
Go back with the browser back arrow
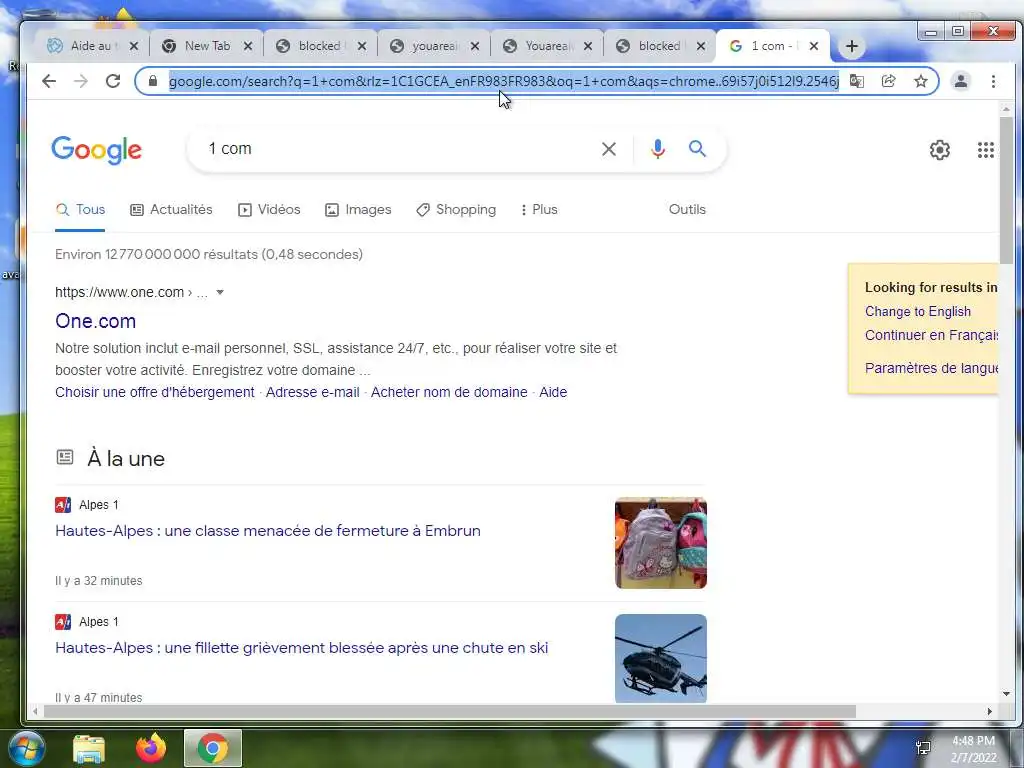(x=49, y=81)
